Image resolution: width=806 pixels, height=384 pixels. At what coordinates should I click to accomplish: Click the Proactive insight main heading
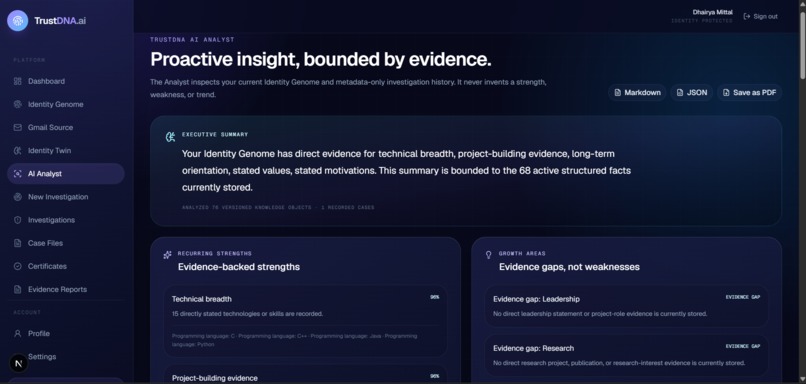tap(321, 60)
